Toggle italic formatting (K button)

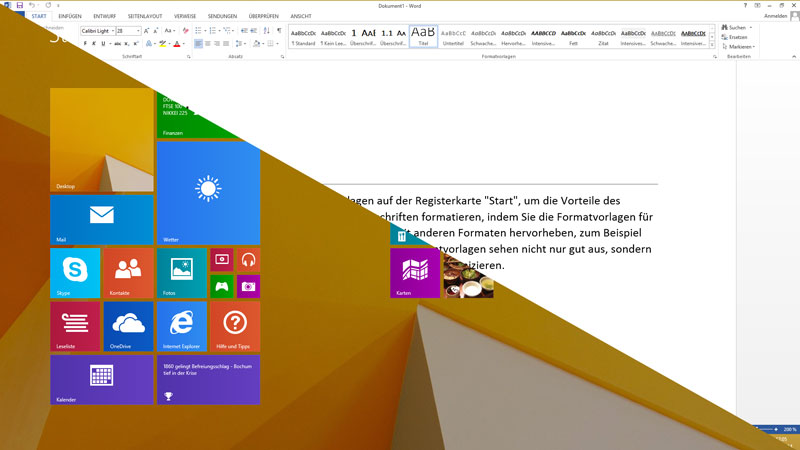pos(94,44)
